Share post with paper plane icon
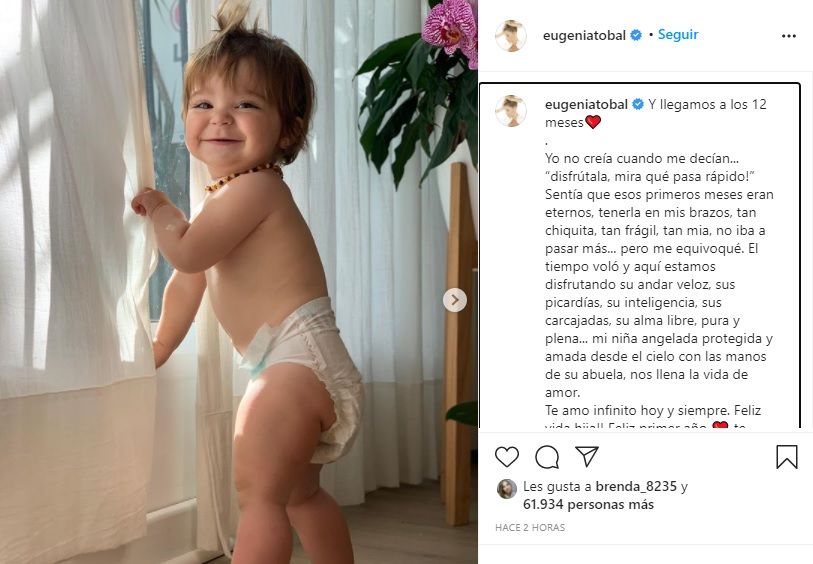 [587, 456]
